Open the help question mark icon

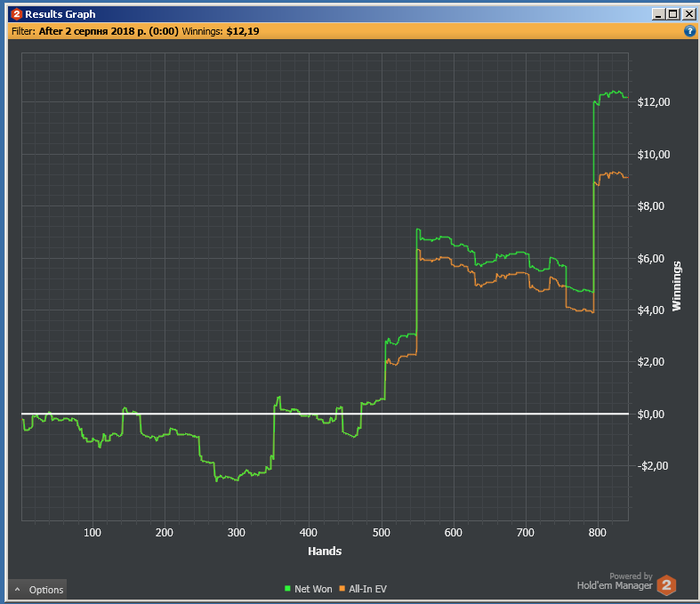[690, 31]
